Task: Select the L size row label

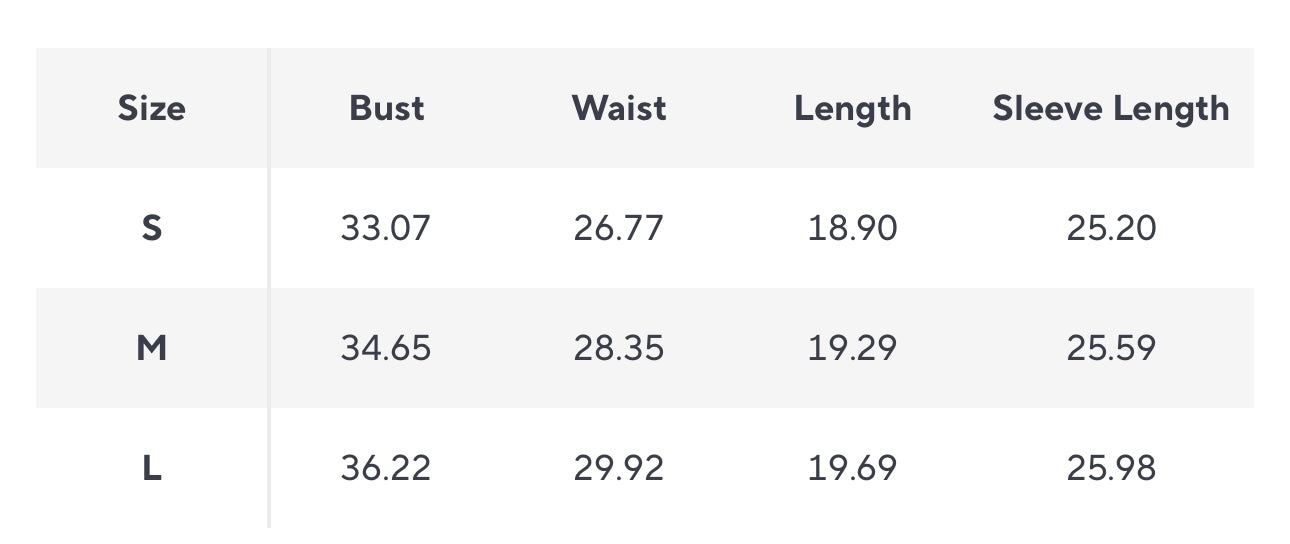Action: (151, 468)
